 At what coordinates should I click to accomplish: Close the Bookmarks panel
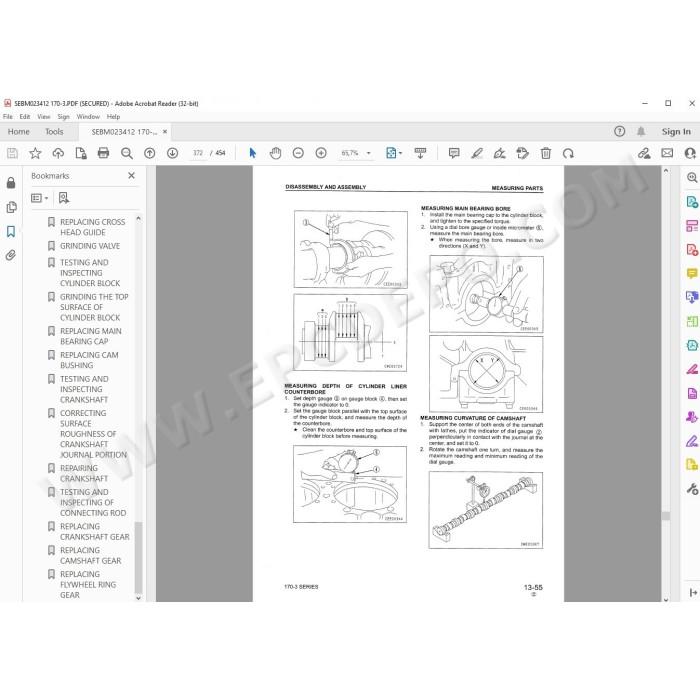[131, 175]
